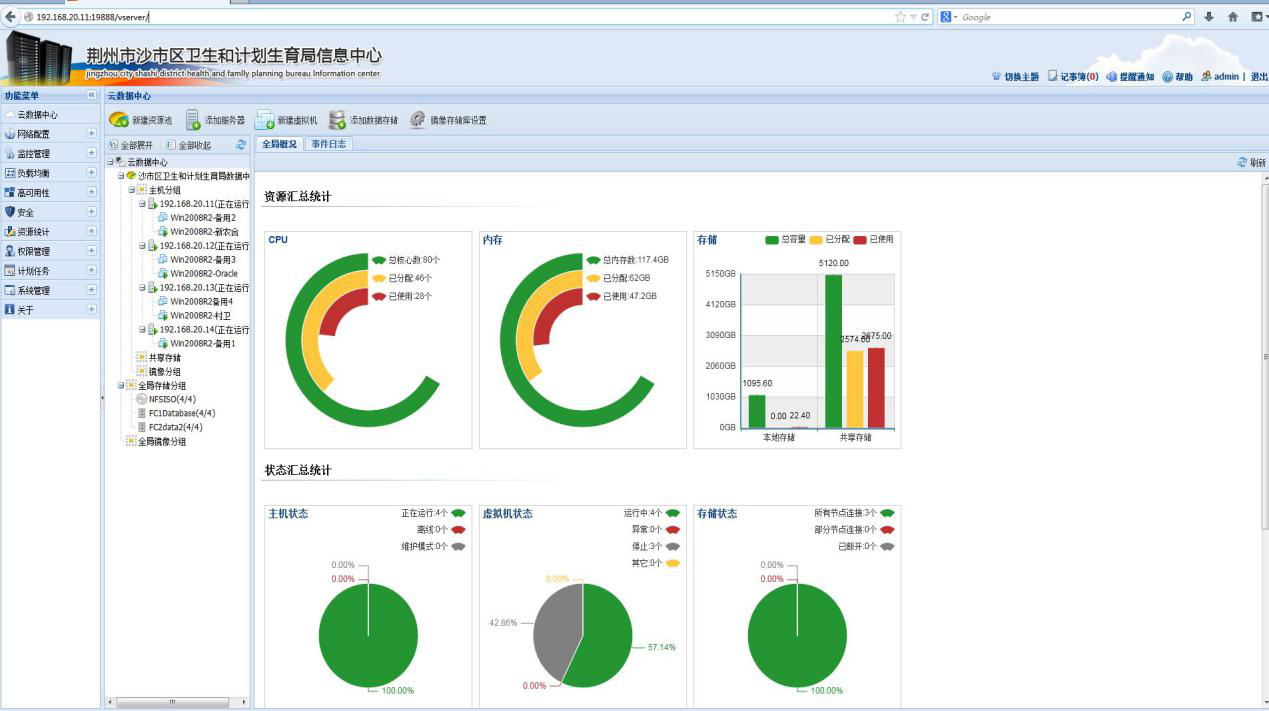The height and width of the screenshot is (711, 1269).
Task: Click the 新建资源池 toolbar icon
Action: pyautogui.click(x=119, y=120)
